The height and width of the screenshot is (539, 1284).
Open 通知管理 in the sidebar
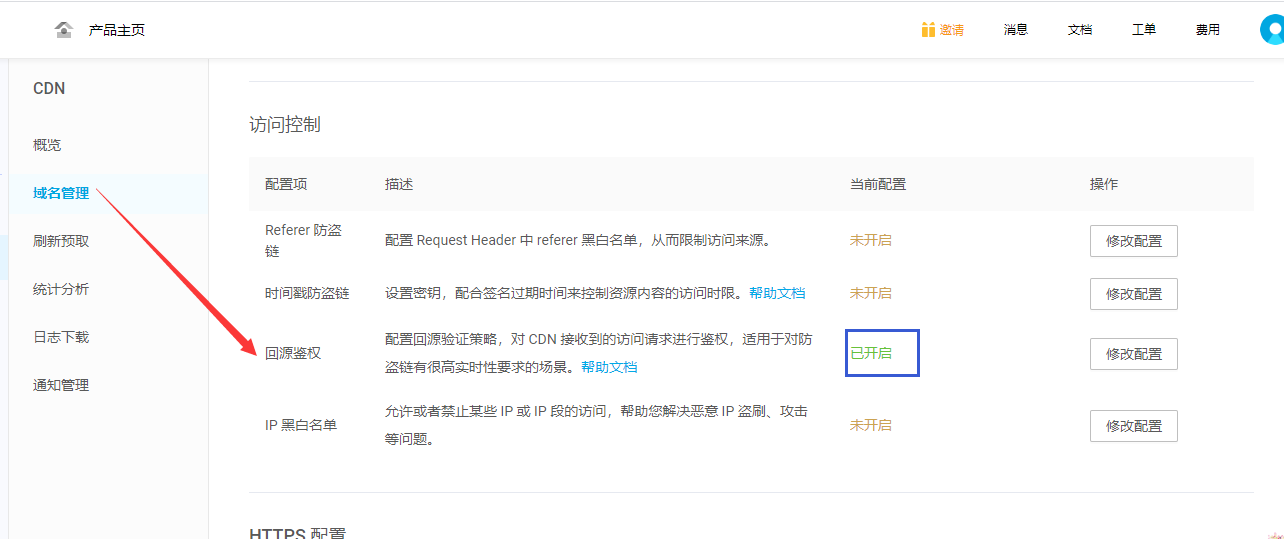(x=61, y=385)
